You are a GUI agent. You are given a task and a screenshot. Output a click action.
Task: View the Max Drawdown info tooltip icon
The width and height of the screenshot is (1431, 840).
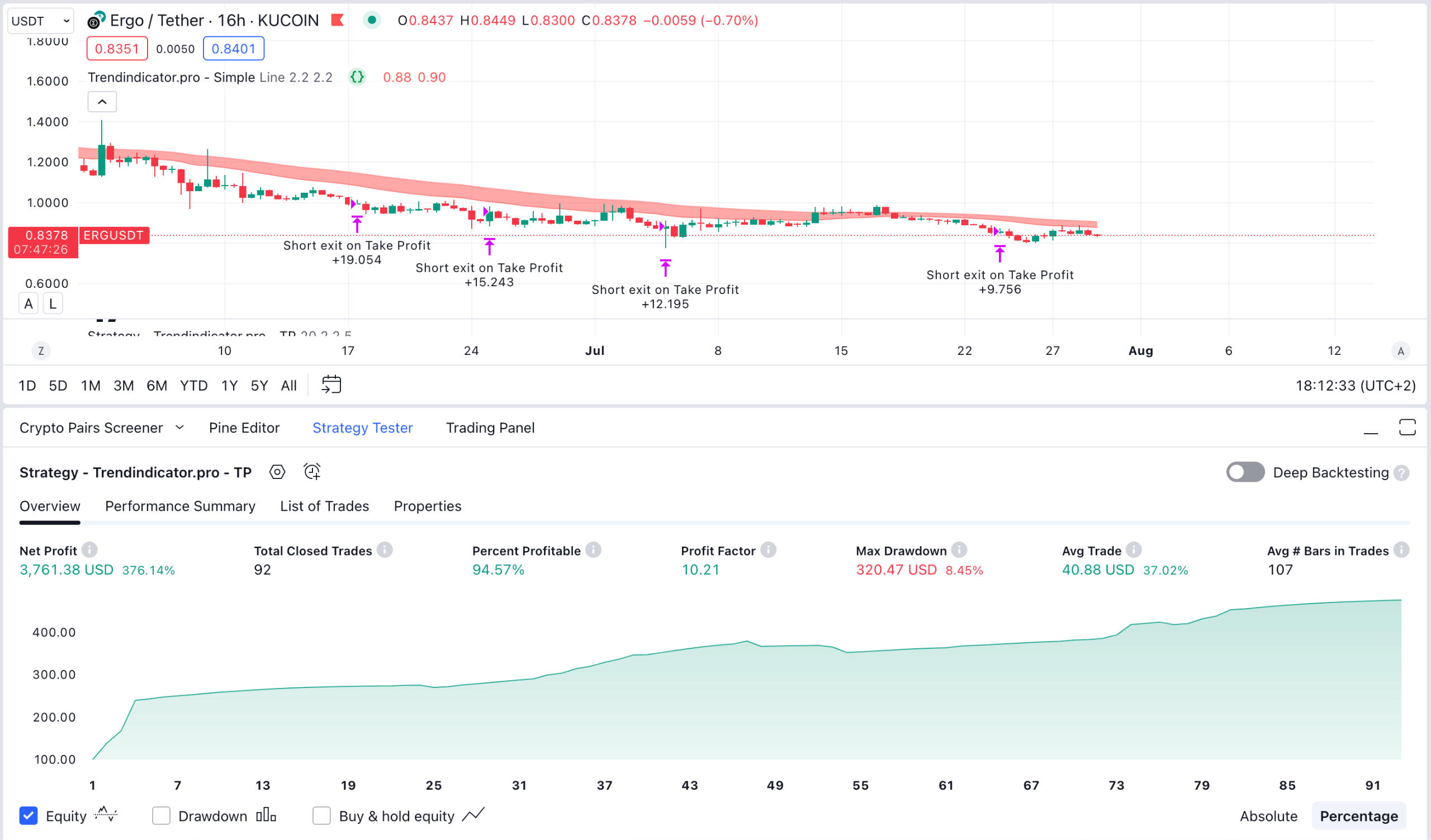(960, 549)
